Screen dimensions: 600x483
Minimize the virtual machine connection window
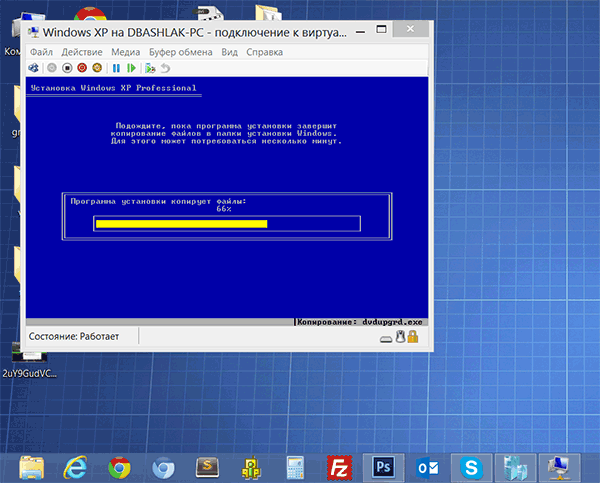coord(360,31)
